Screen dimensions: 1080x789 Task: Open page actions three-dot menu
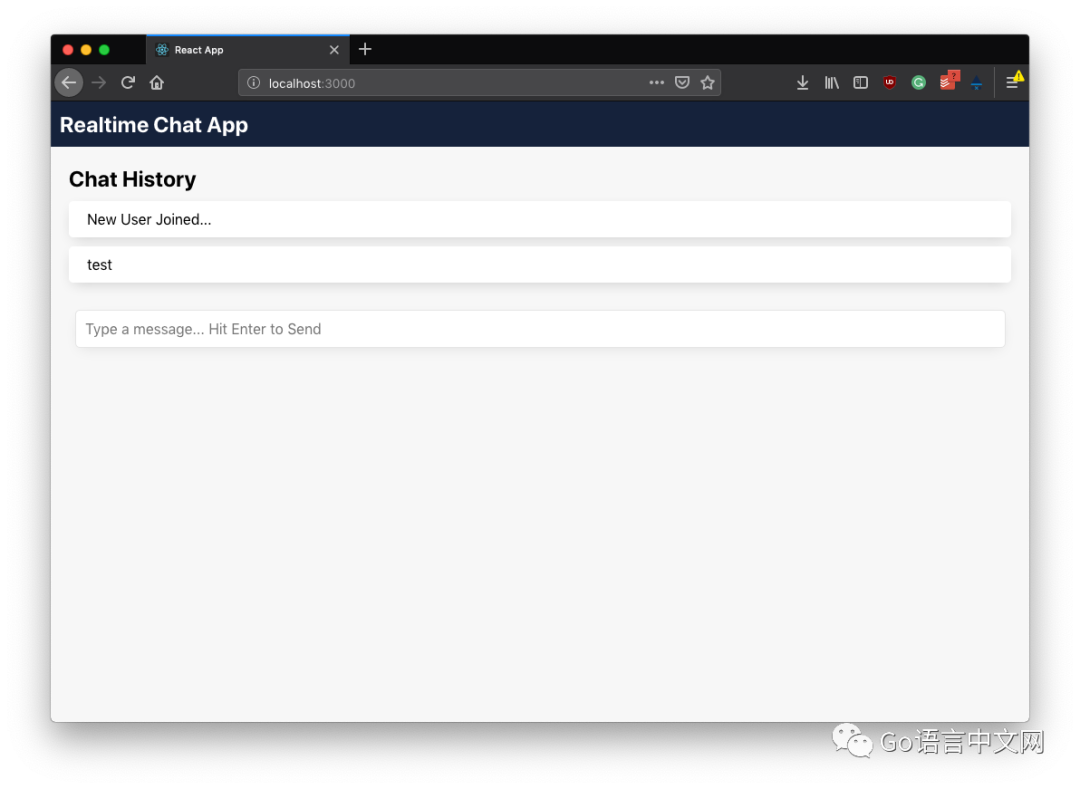tap(656, 83)
